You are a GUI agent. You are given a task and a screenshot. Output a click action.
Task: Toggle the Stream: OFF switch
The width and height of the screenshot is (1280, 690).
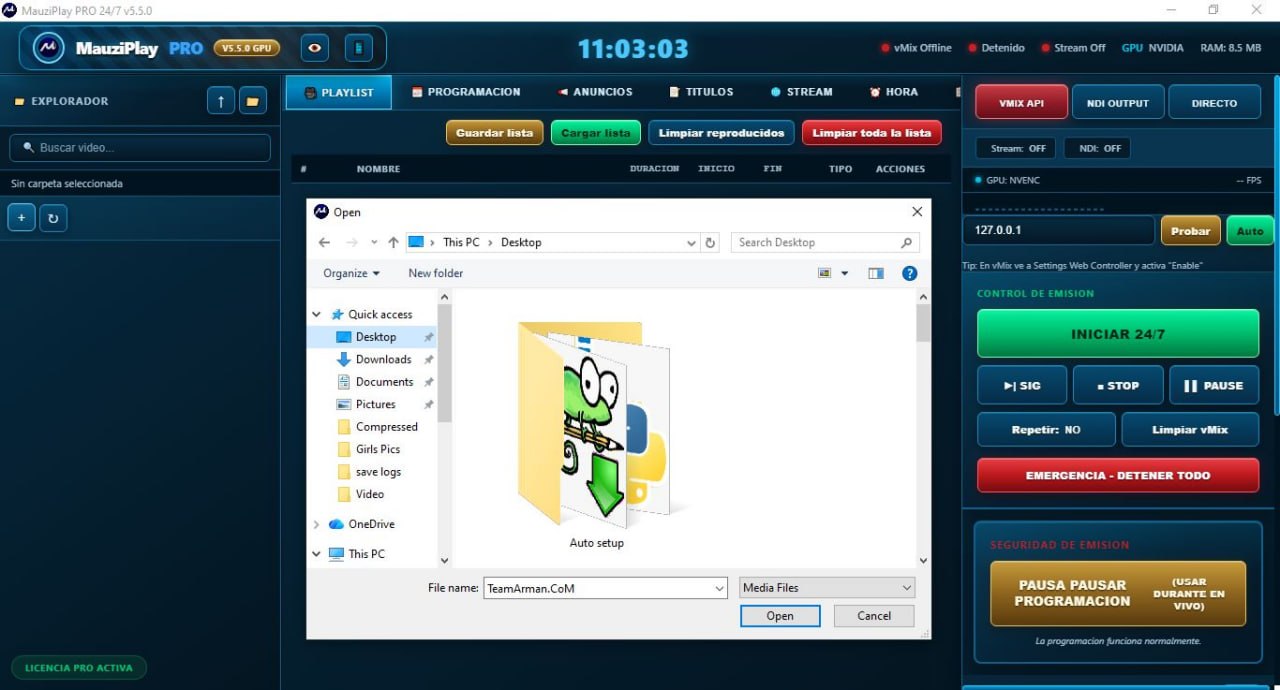1018,148
